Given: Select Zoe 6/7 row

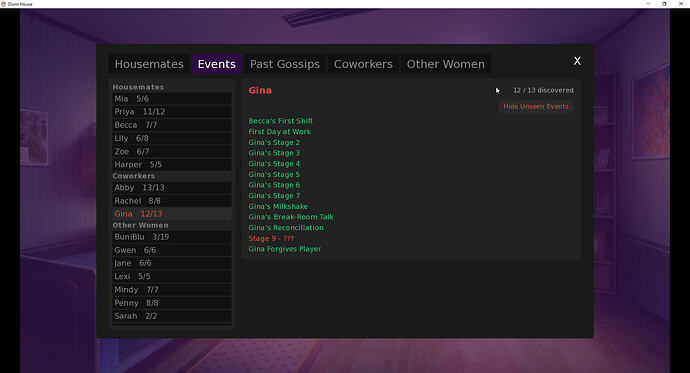Looking at the screenshot, I should pyautogui.click(x=172, y=151).
